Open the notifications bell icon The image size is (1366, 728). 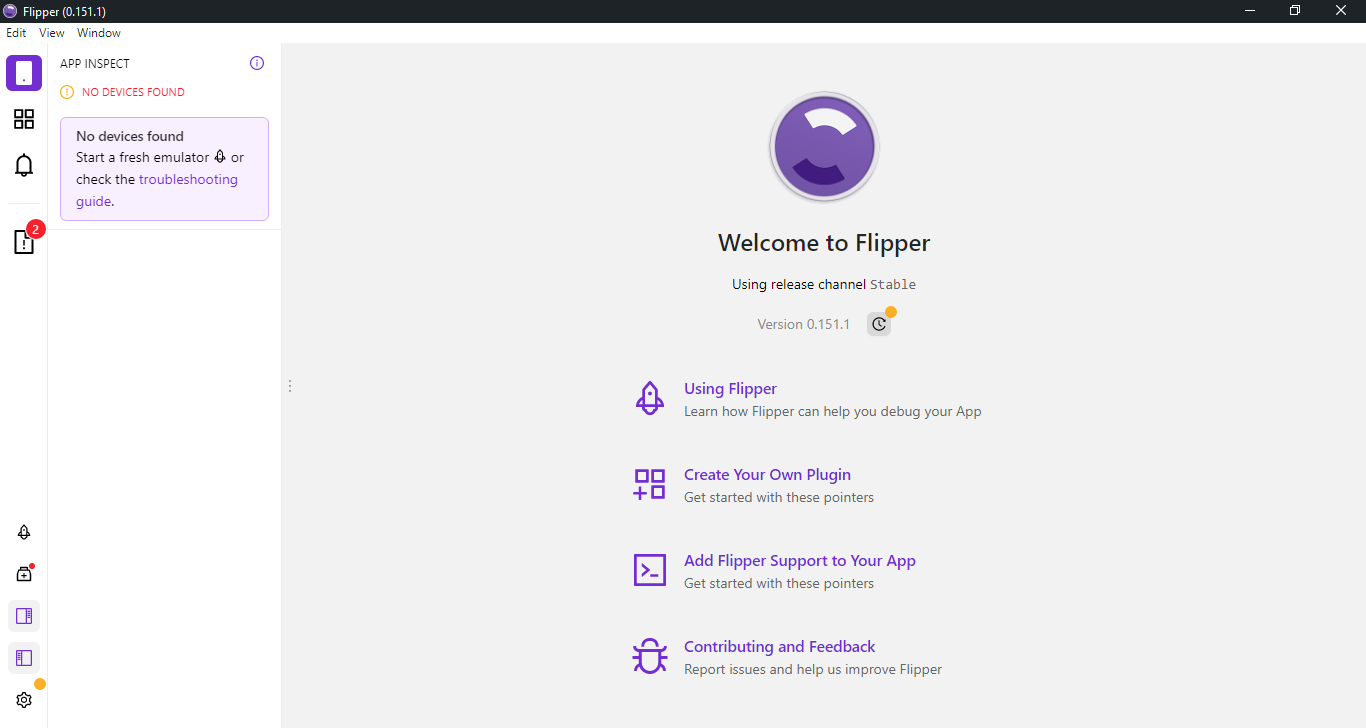coord(24,165)
